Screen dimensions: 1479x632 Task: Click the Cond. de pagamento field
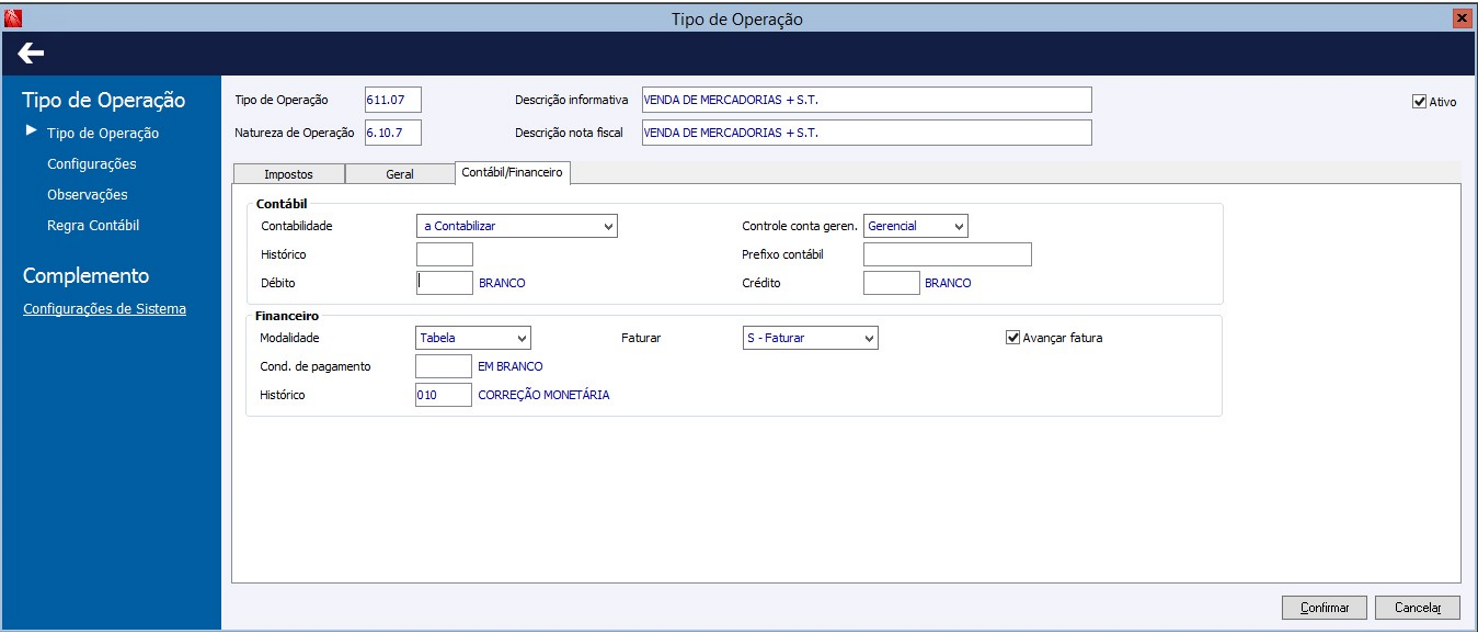443,366
